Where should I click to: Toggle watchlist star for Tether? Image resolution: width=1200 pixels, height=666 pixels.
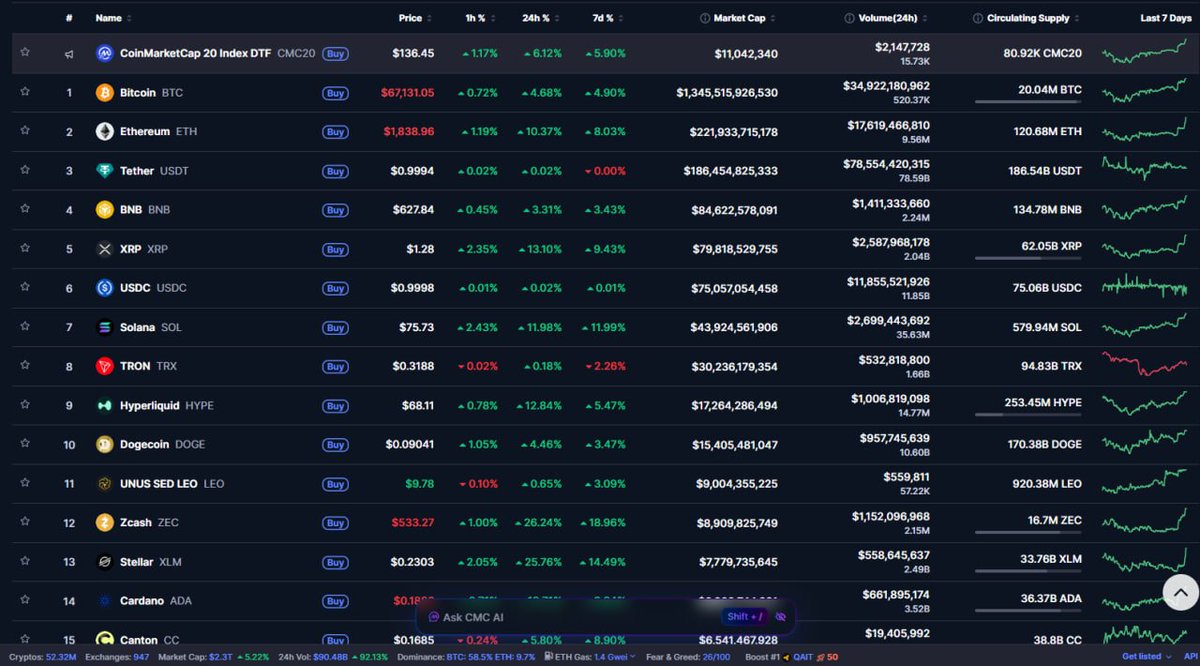coord(25,170)
